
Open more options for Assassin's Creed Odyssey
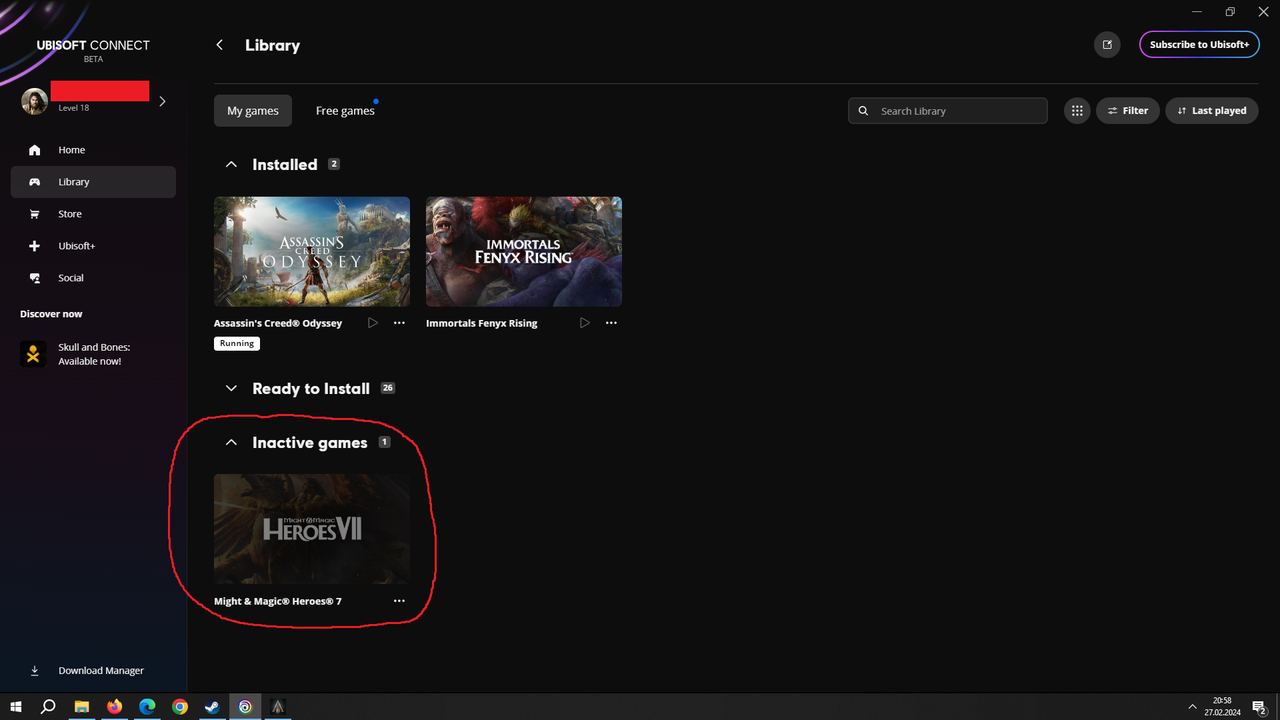[x=399, y=323]
